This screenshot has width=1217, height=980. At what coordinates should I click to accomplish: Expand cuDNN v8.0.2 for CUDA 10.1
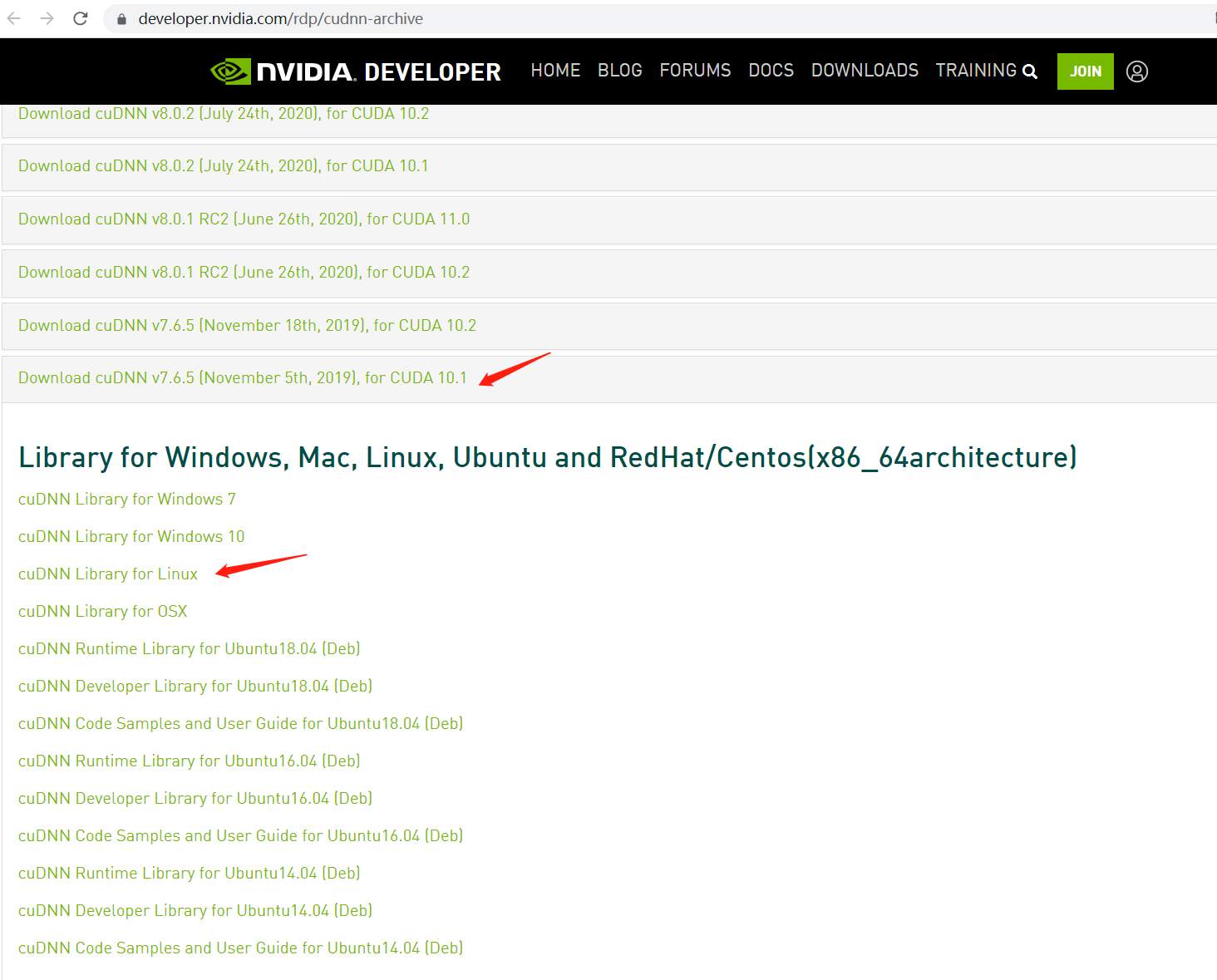(x=223, y=166)
